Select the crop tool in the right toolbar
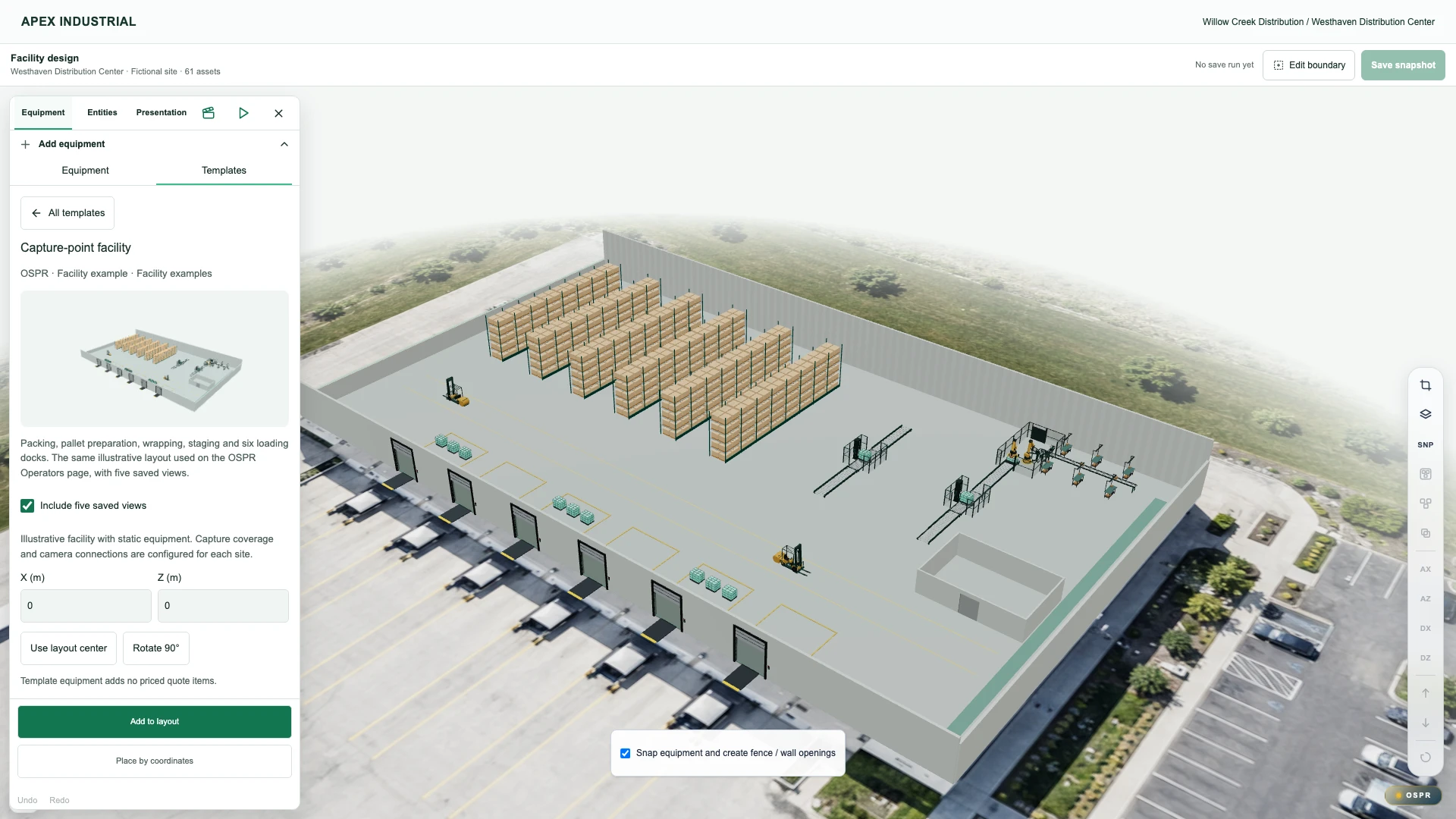The height and width of the screenshot is (819, 1456). [1426, 385]
